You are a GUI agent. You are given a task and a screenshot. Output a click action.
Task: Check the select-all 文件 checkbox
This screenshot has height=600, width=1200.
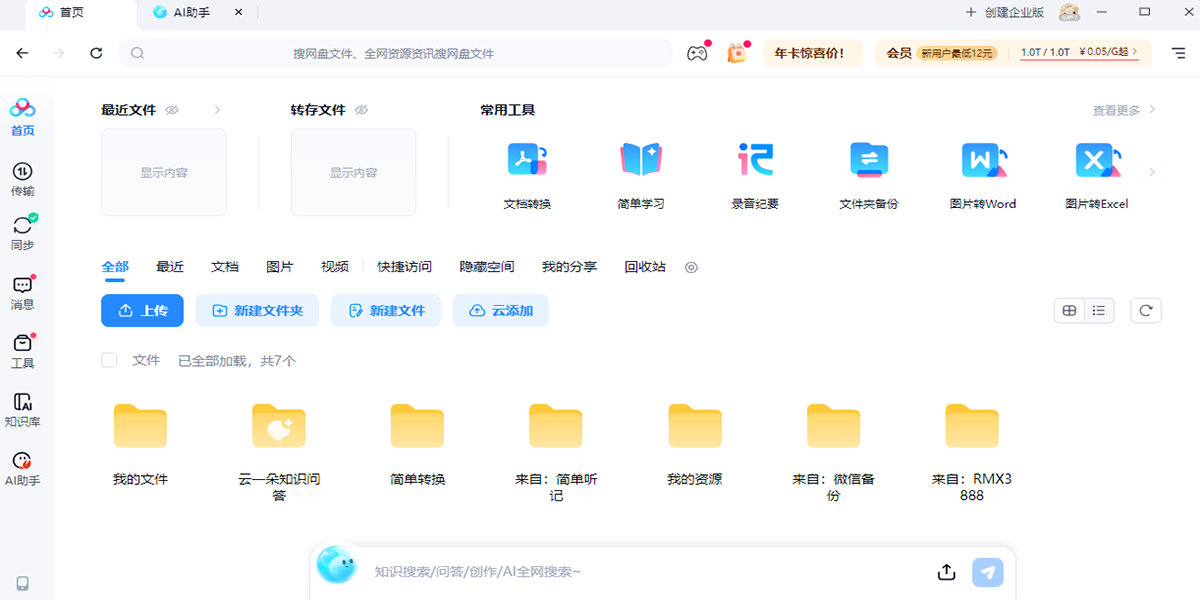(109, 360)
